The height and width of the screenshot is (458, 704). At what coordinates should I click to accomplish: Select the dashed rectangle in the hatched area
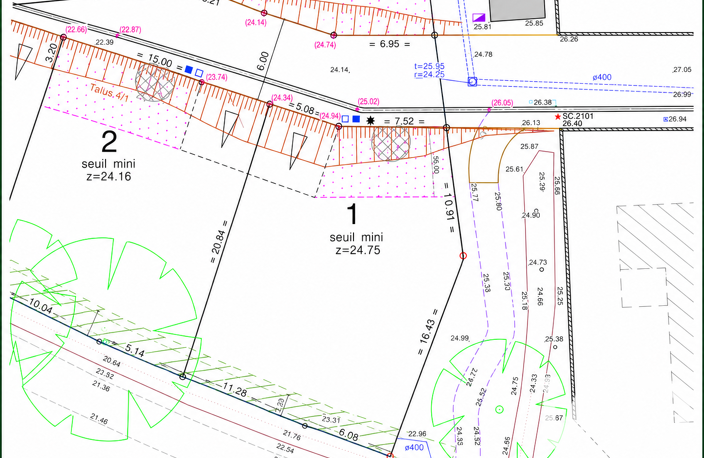point(644,288)
